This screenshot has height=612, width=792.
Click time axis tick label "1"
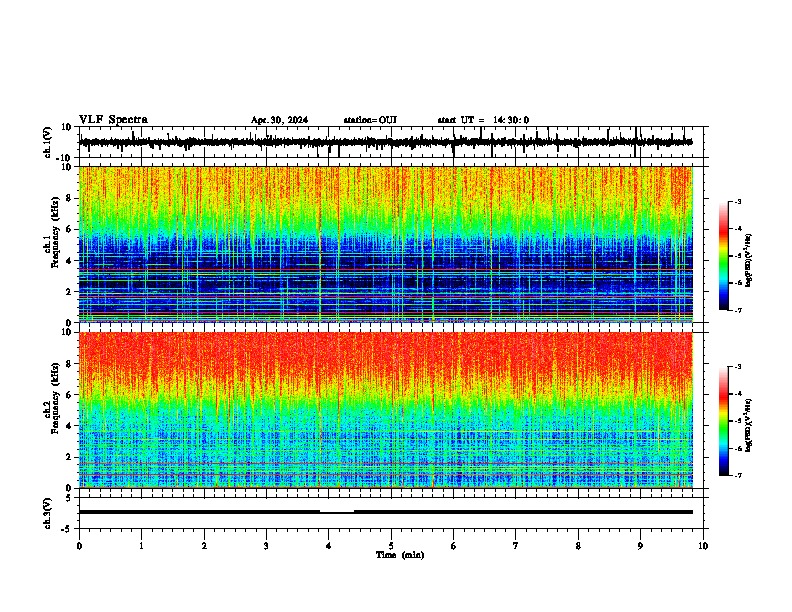coord(141,546)
